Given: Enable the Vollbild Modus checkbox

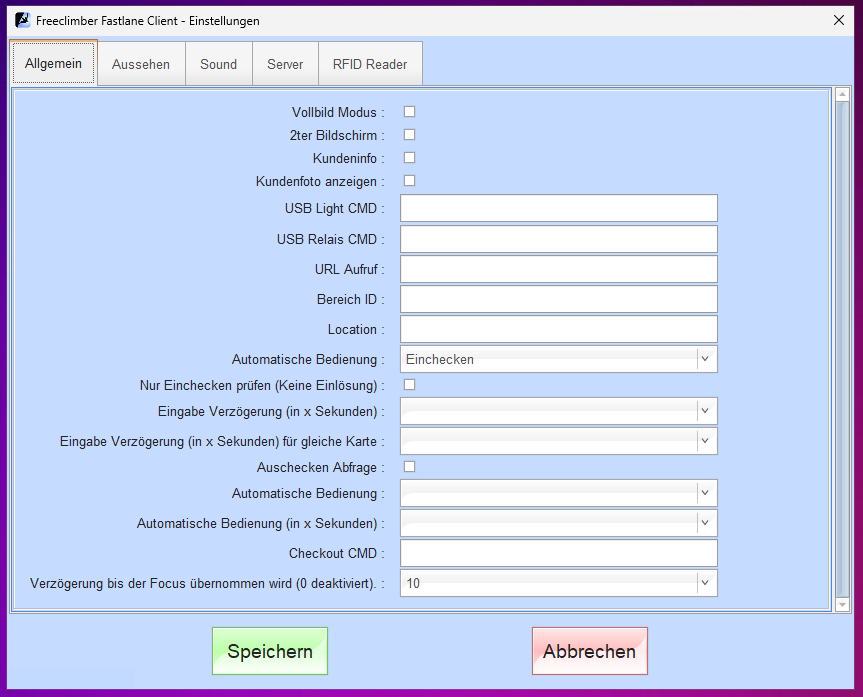Looking at the screenshot, I should coord(409,112).
